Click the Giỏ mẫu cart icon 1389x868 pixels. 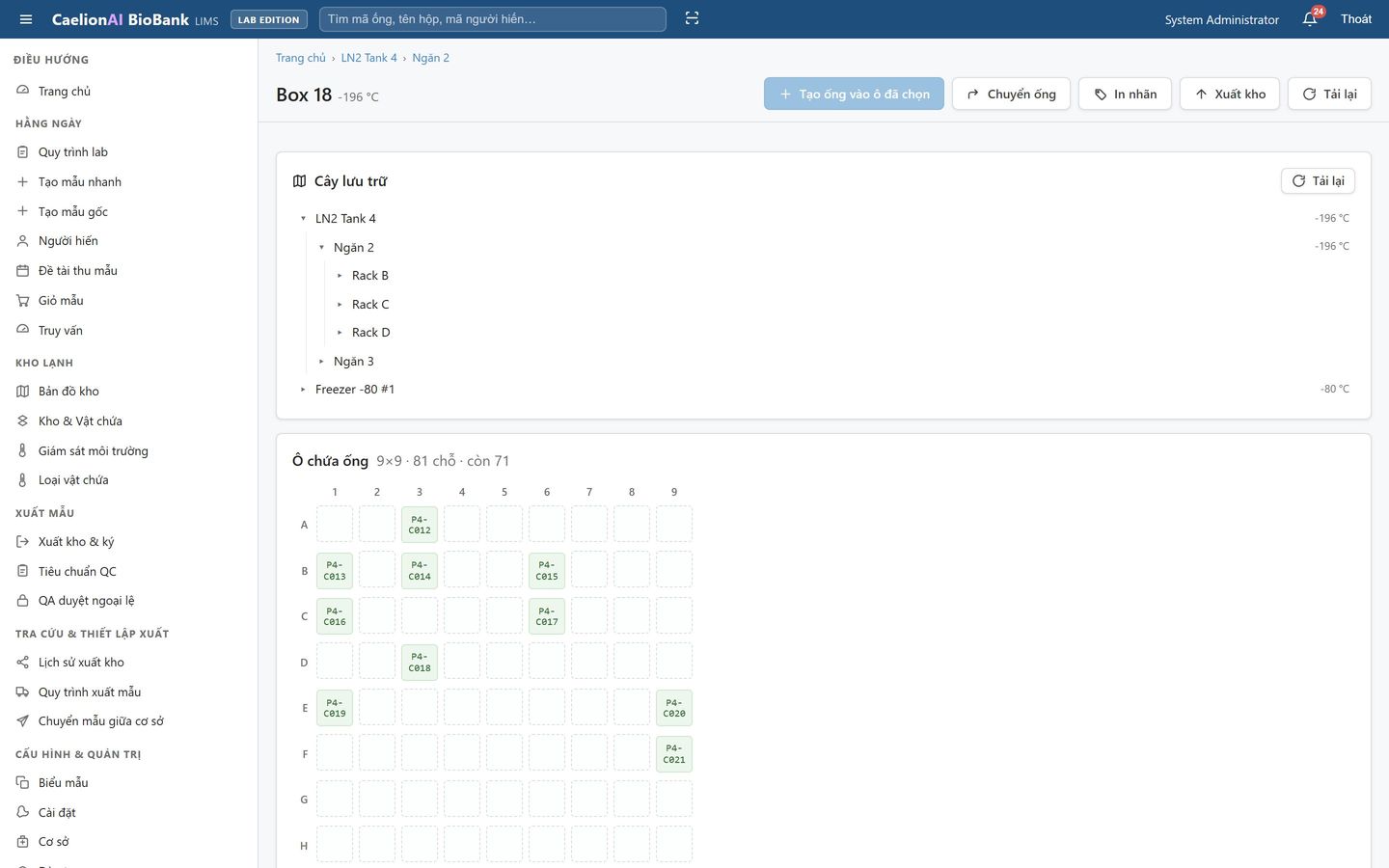(x=23, y=301)
